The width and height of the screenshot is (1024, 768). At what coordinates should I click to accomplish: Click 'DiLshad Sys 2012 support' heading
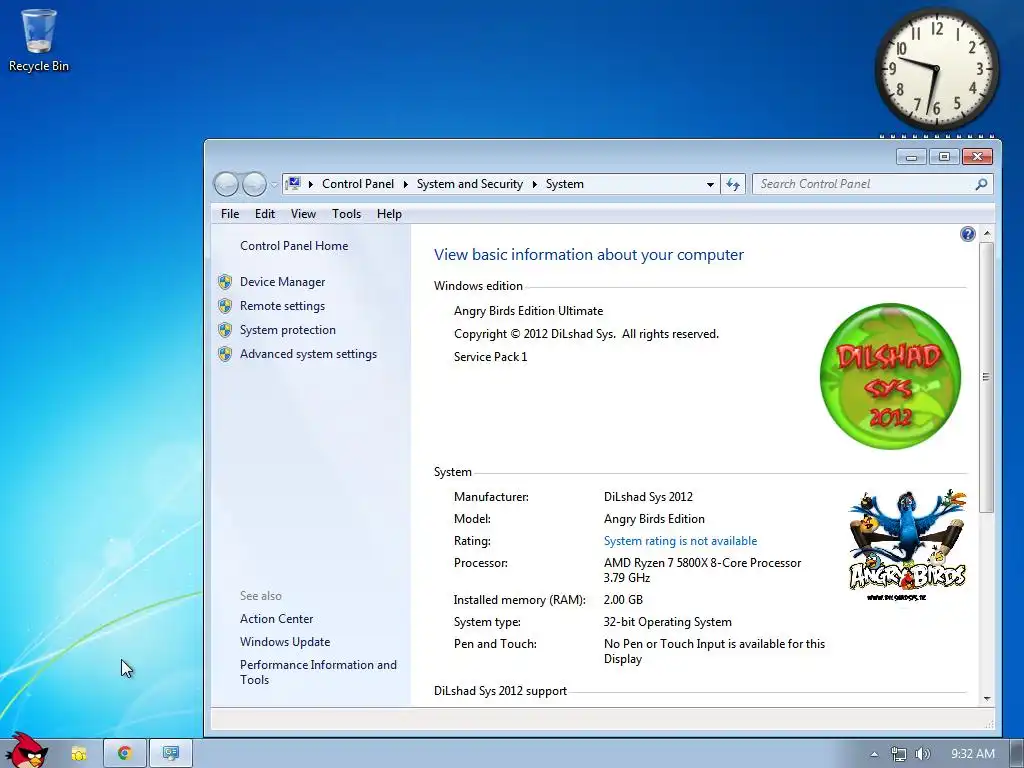(500, 691)
